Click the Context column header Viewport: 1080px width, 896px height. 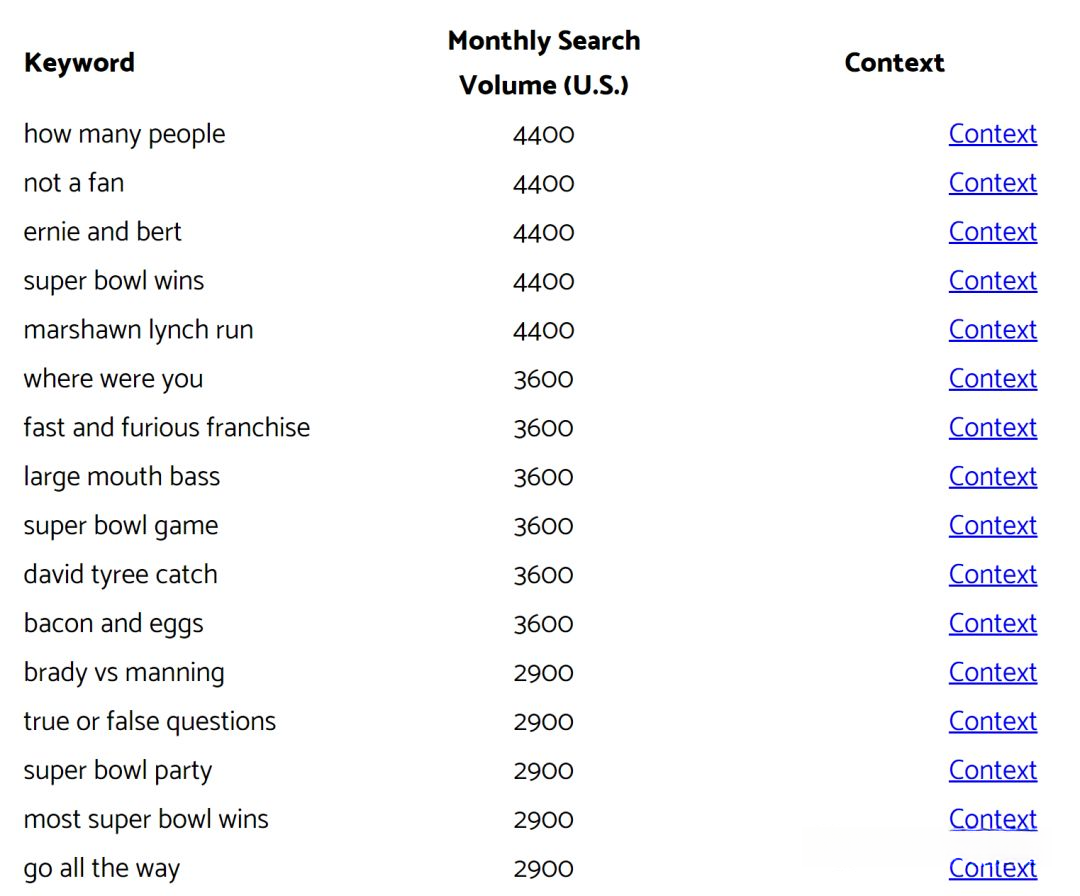pyautogui.click(x=894, y=62)
